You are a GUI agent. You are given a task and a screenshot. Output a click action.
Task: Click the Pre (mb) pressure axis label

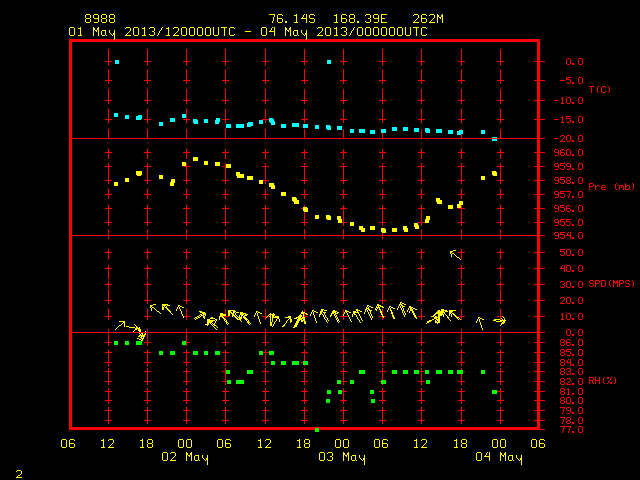[x=611, y=187]
